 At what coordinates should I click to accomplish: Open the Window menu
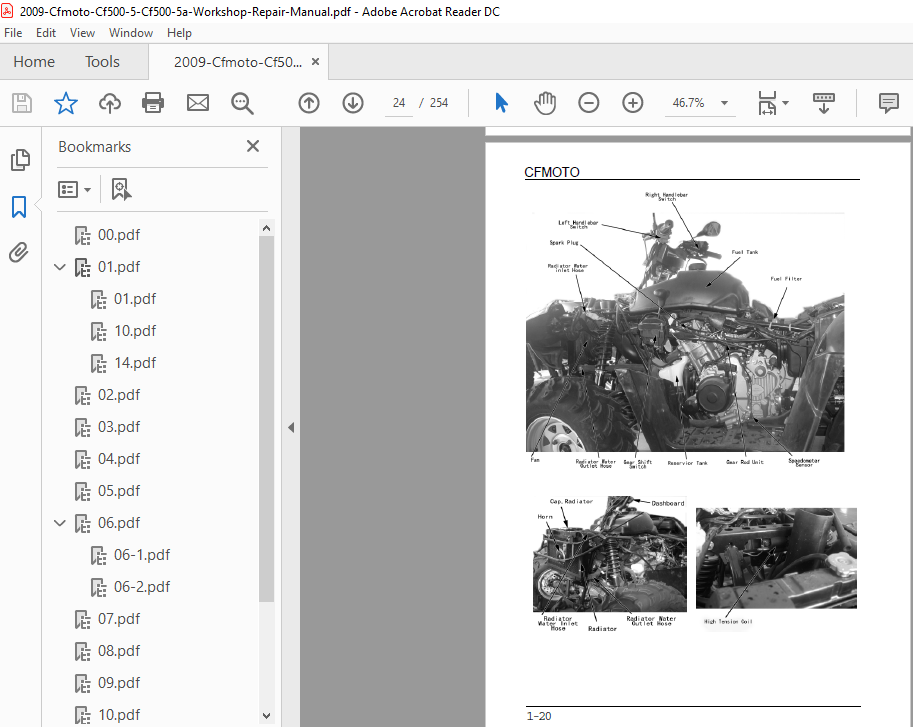(130, 33)
